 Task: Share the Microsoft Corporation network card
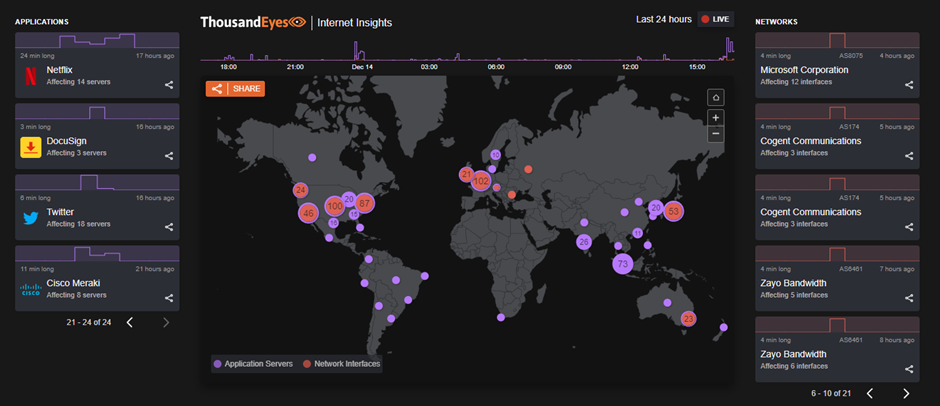[909, 85]
